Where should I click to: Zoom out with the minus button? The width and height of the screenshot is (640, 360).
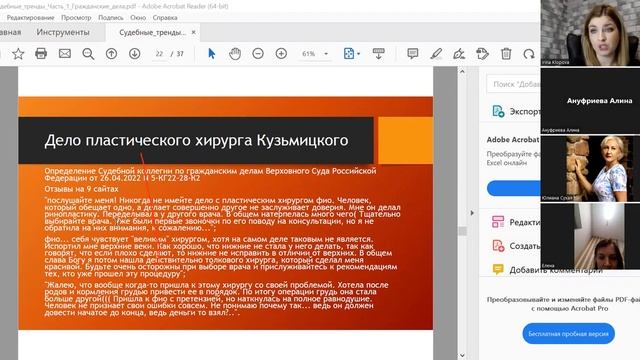258,53
